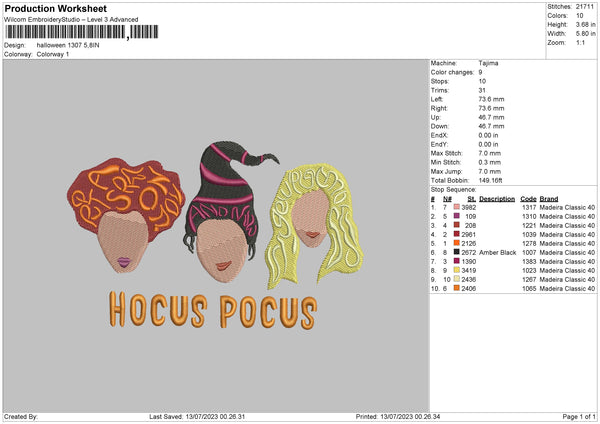
Task: Pick the orange swatch next to 2406
Action: tap(457, 288)
